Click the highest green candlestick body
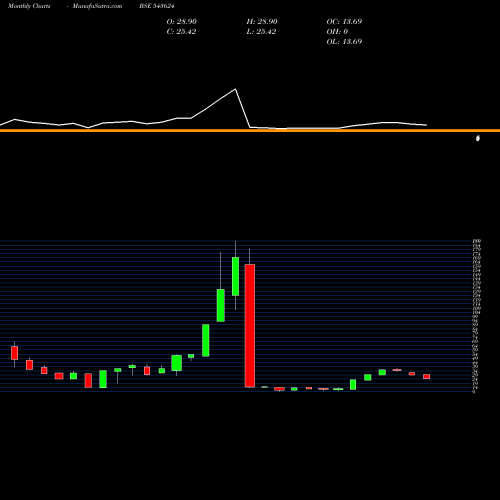 [235, 276]
